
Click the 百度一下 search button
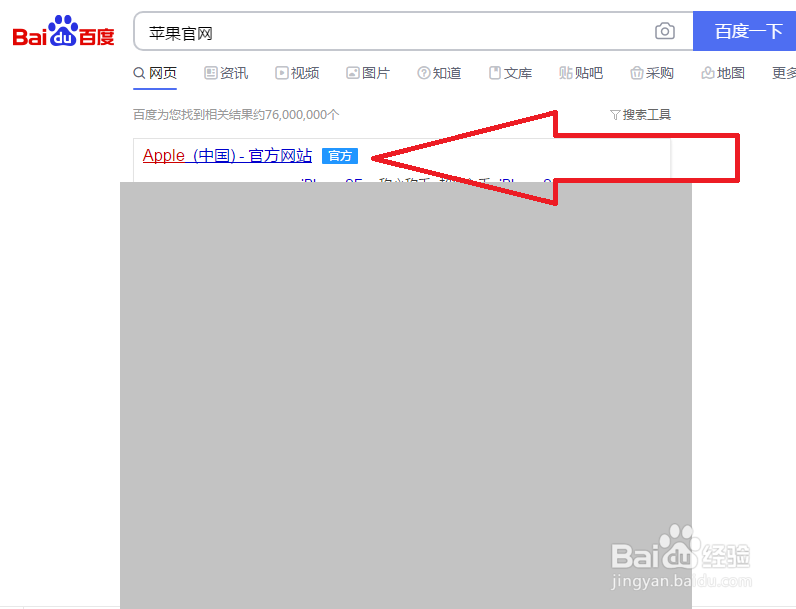744,31
